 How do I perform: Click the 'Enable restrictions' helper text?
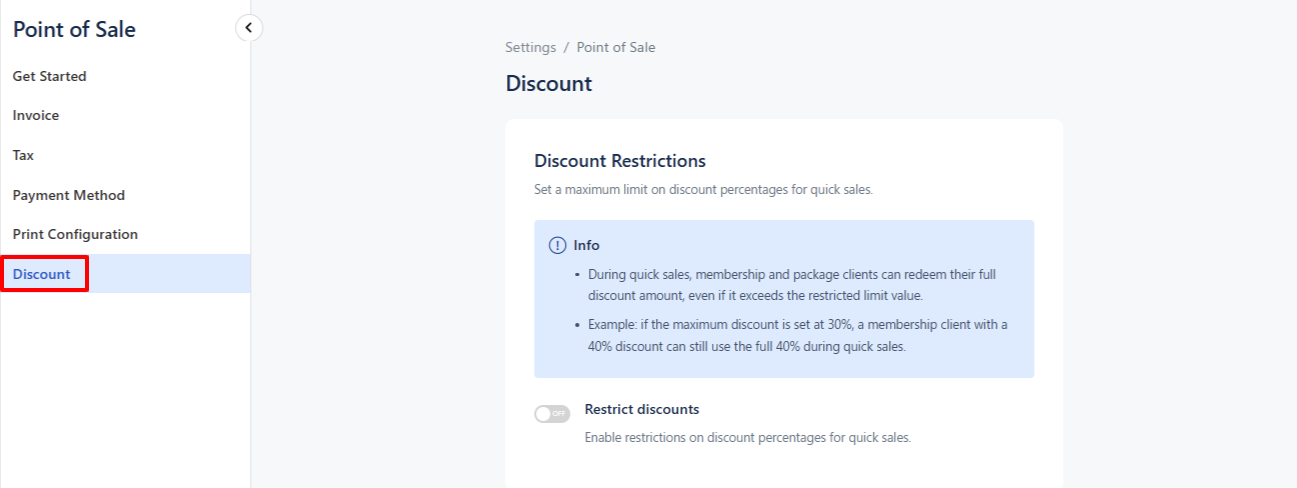coord(747,437)
